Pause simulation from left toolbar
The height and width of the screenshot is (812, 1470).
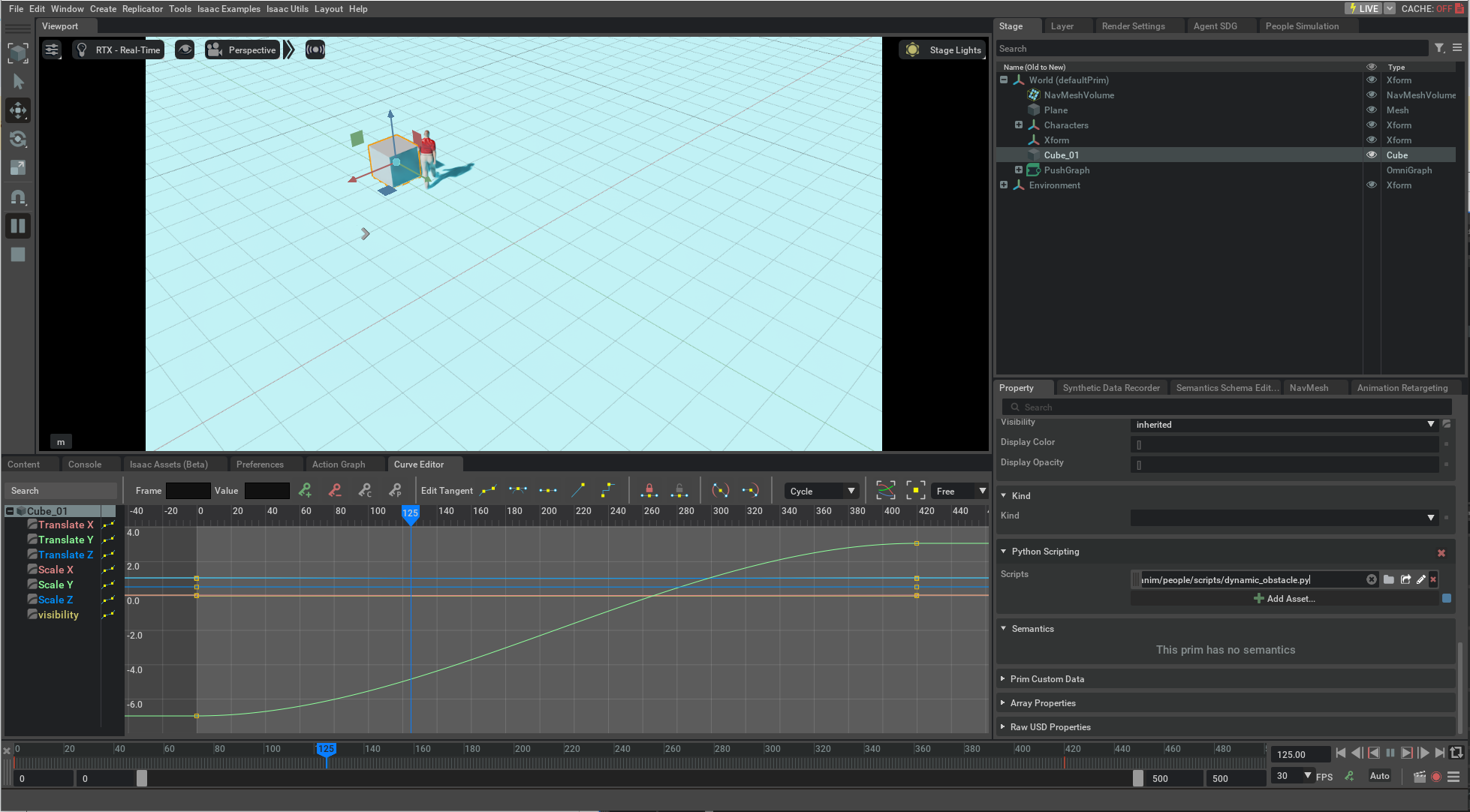(x=18, y=226)
